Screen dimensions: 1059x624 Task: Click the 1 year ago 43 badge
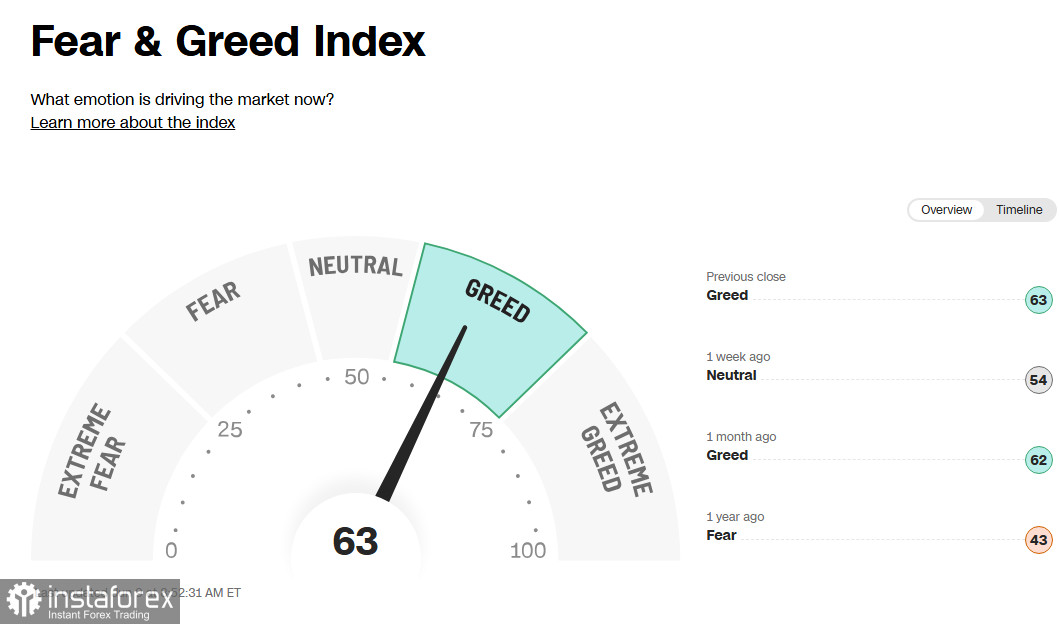point(1038,540)
